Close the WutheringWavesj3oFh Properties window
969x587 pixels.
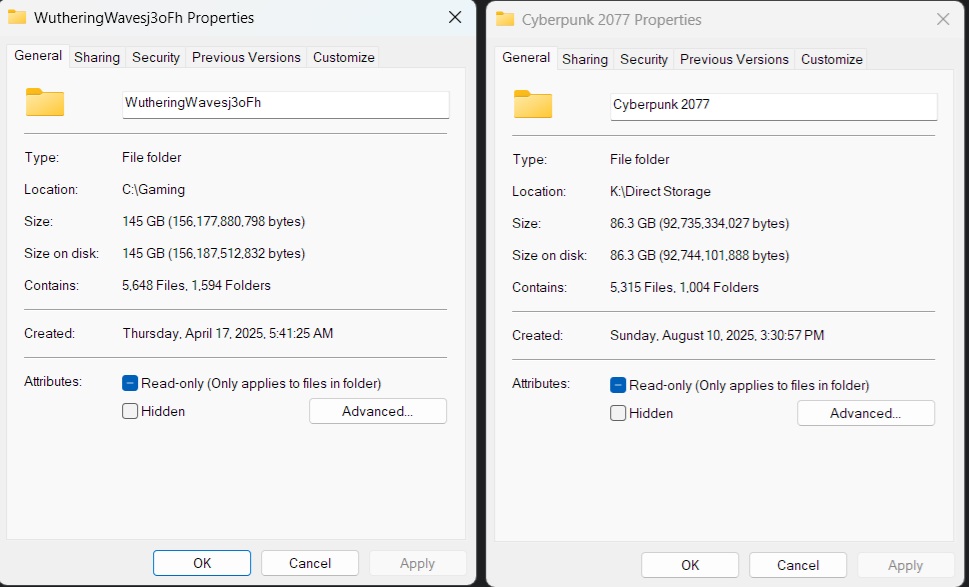pyautogui.click(x=455, y=17)
